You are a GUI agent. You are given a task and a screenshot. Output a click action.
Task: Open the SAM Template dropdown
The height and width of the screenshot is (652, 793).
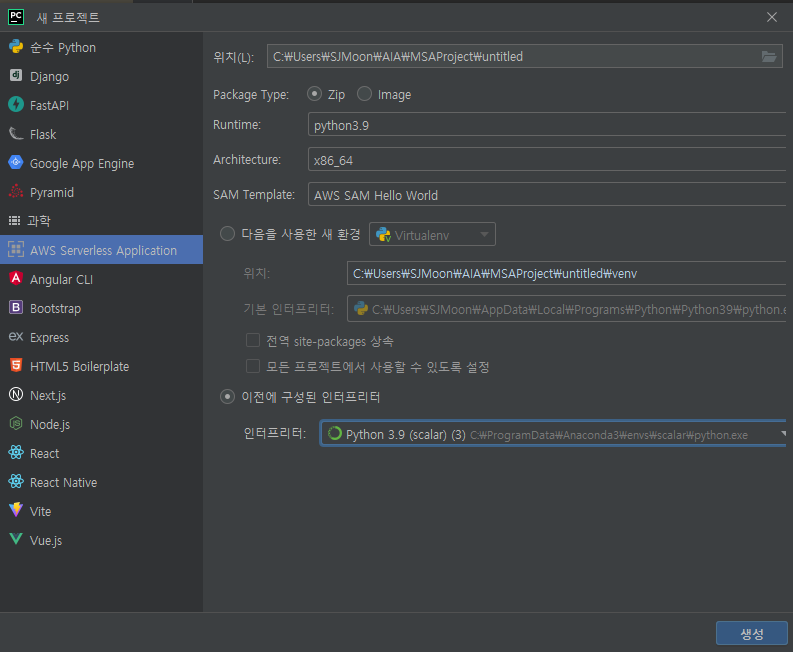[x=546, y=195]
